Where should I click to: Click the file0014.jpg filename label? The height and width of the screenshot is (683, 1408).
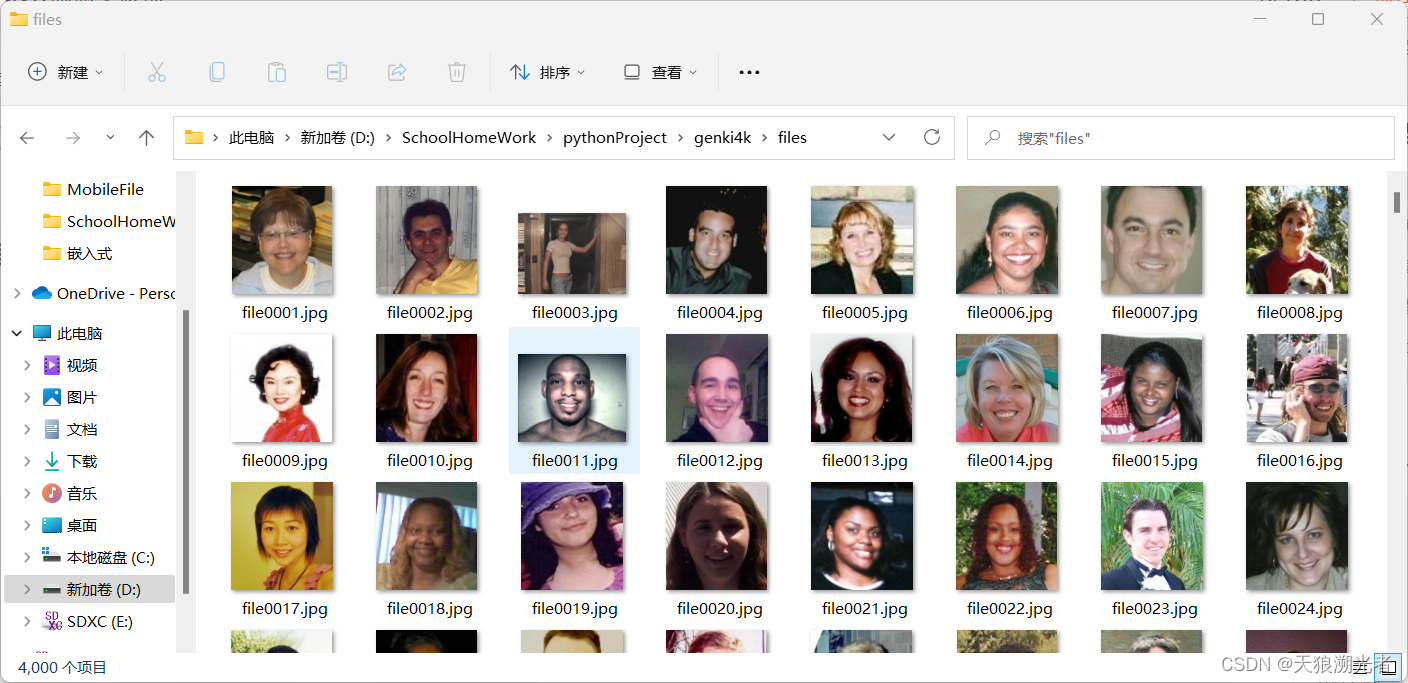pos(1010,461)
